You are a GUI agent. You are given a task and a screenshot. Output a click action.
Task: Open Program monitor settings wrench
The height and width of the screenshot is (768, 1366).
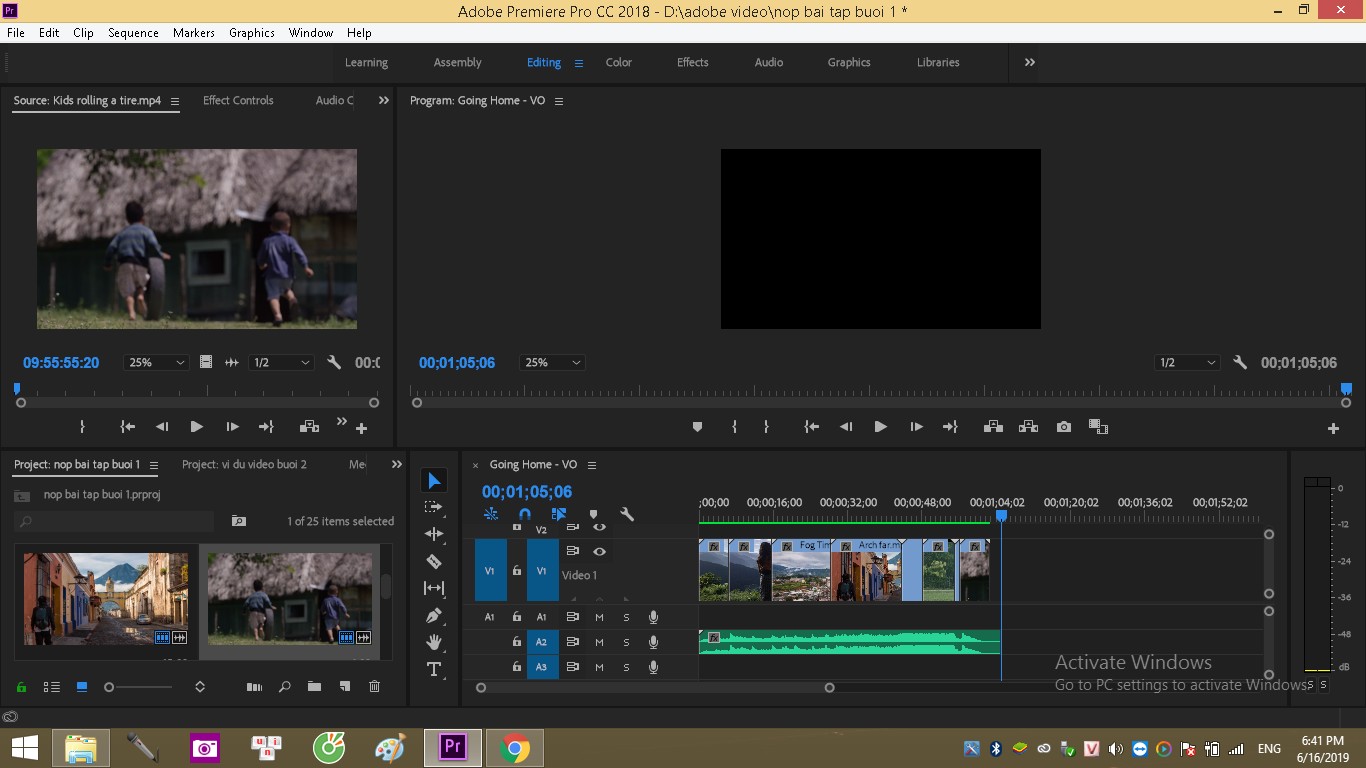[1240, 363]
